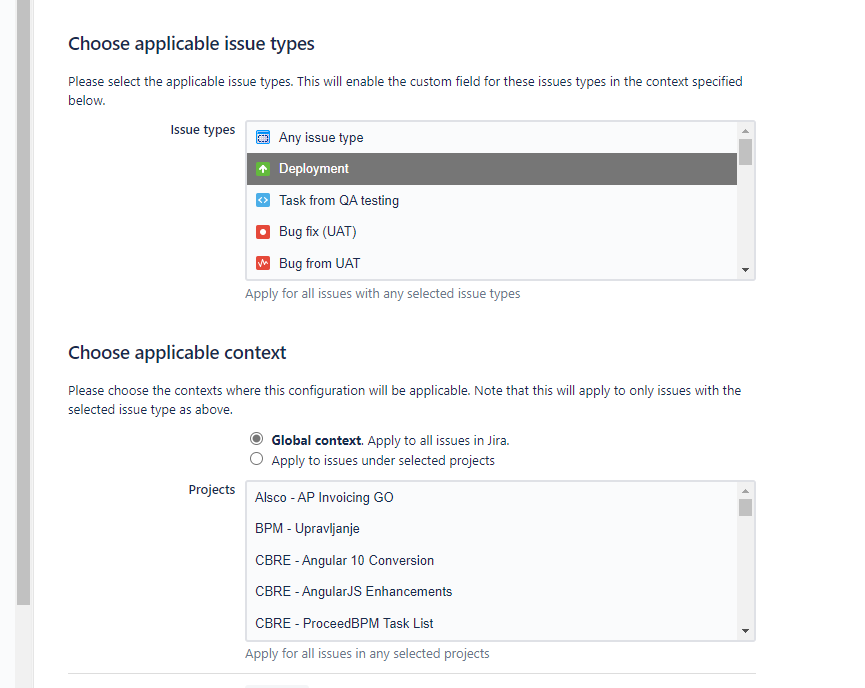Click the Any issue type icon

263,137
